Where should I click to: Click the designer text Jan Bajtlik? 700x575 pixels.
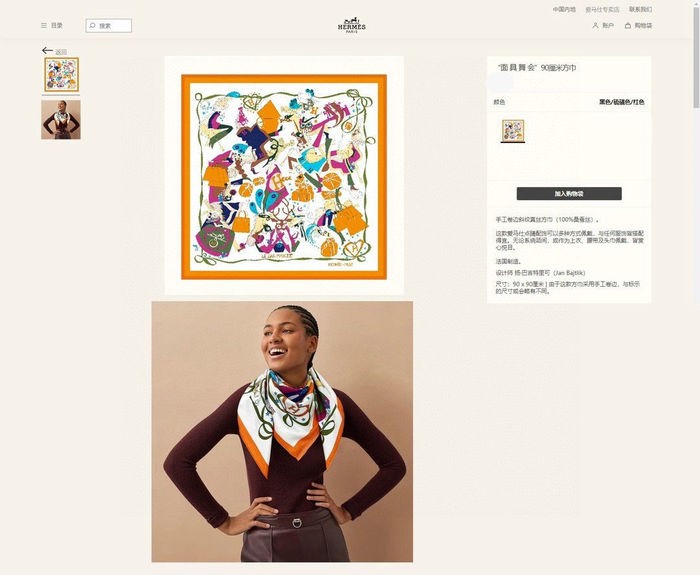[x=540, y=273]
